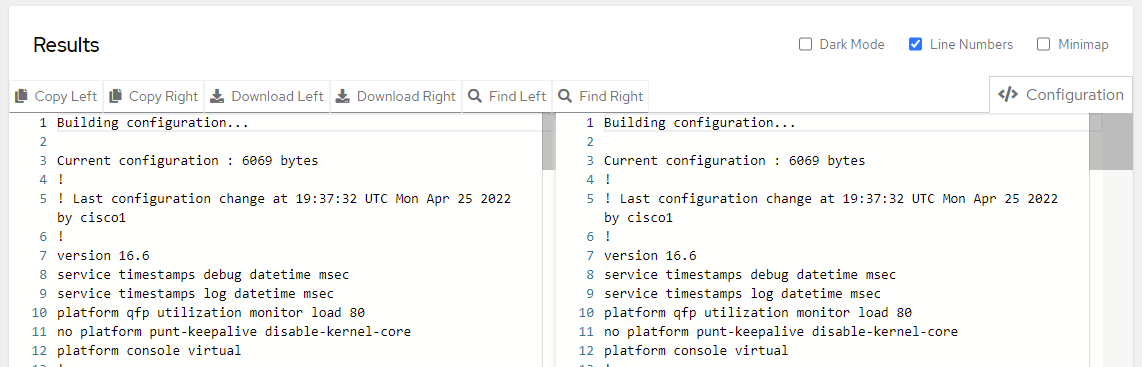Viewport: 1142px width, 367px height.
Task: Click 'platform console virtual' in the right pane
Action: click(696, 351)
